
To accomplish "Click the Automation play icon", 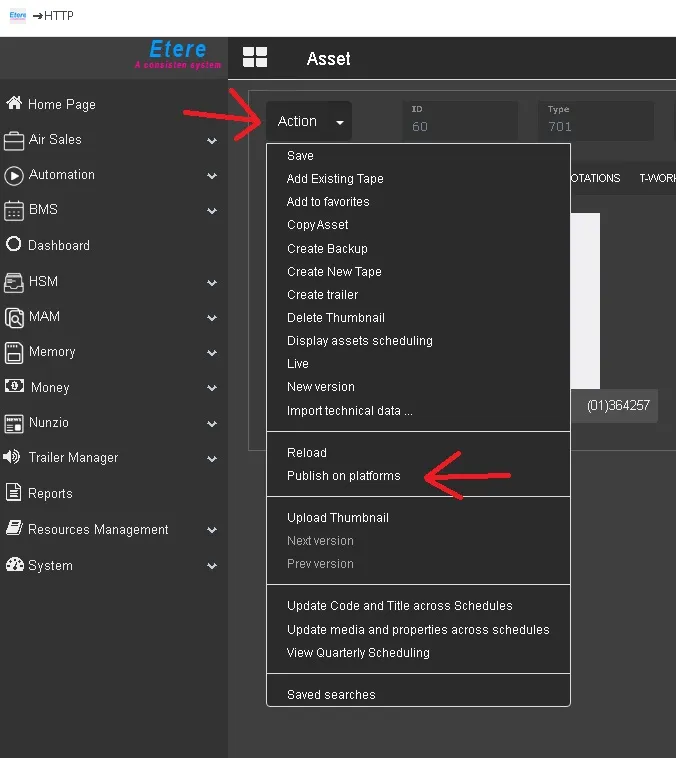I will (14, 175).
